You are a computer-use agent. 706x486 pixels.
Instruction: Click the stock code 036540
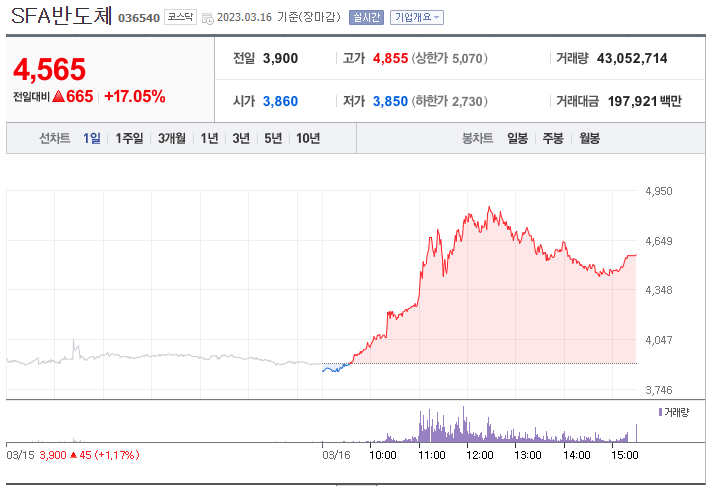click(139, 18)
